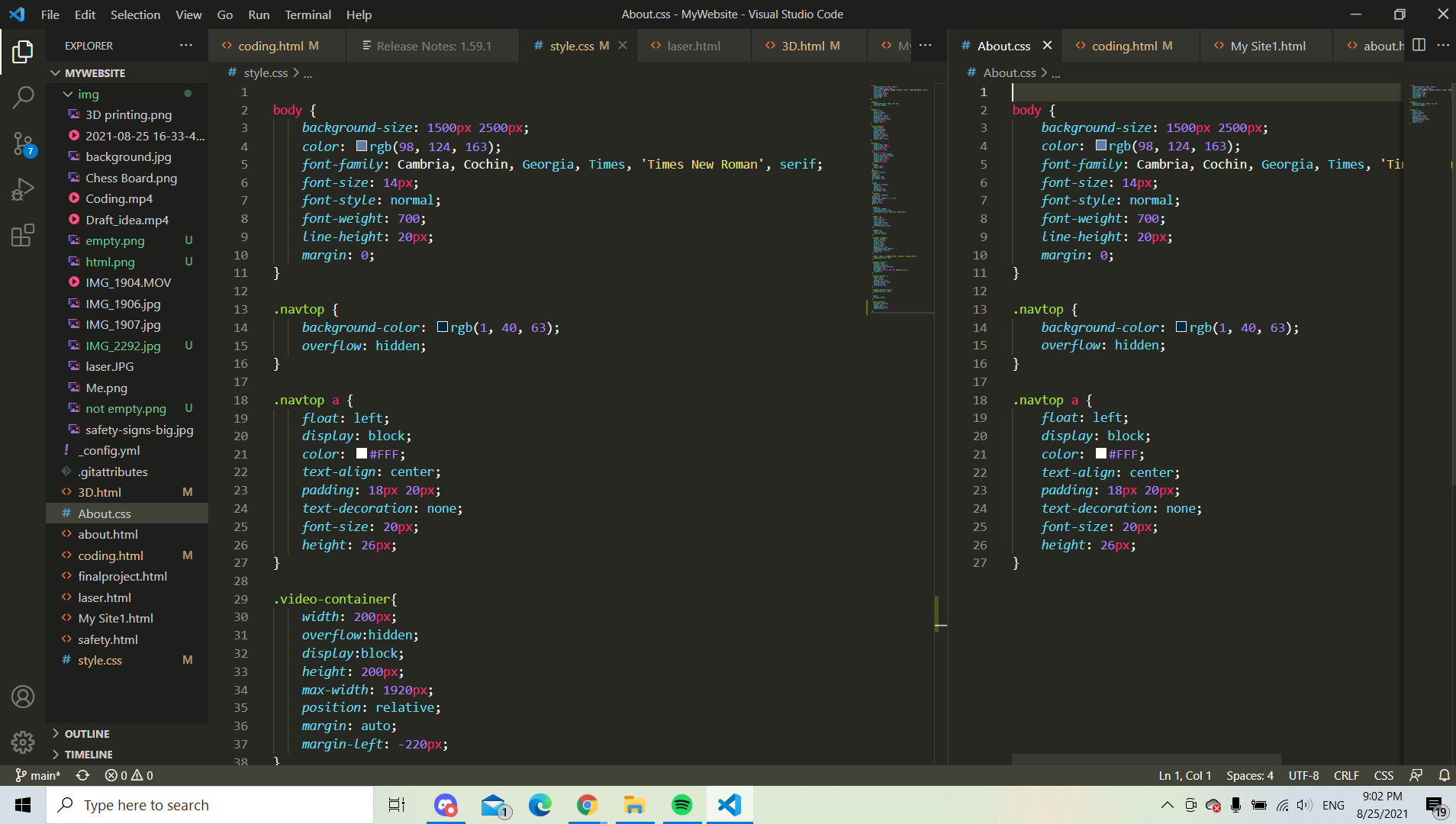The width and height of the screenshot is (1456, 824).
Task: Click breadcrumb chevron after About.css
Action: [x=1044, y=72]
